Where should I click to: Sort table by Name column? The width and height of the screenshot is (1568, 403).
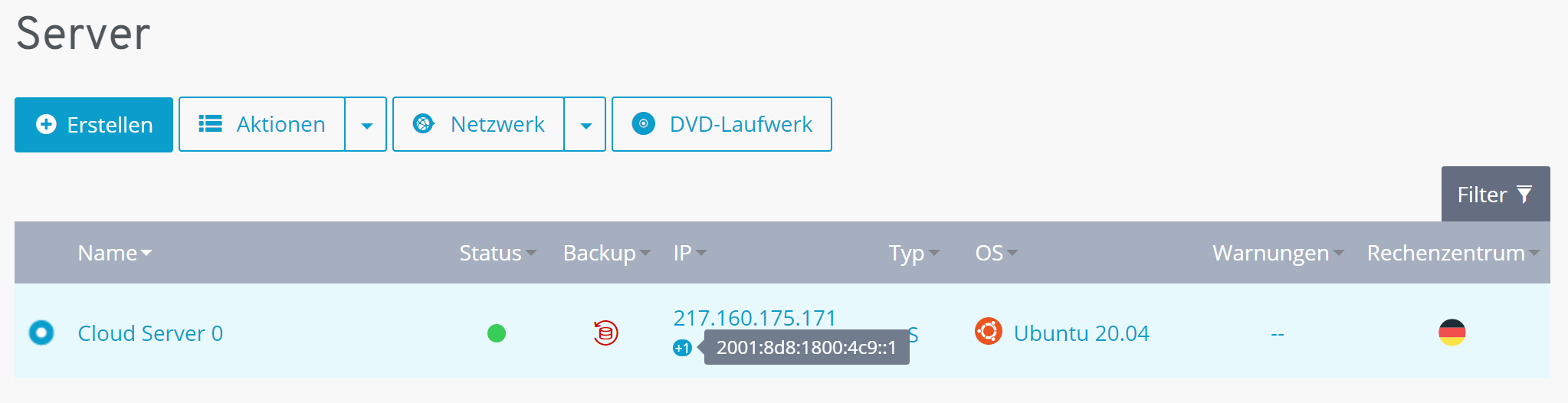pos(114,253)
